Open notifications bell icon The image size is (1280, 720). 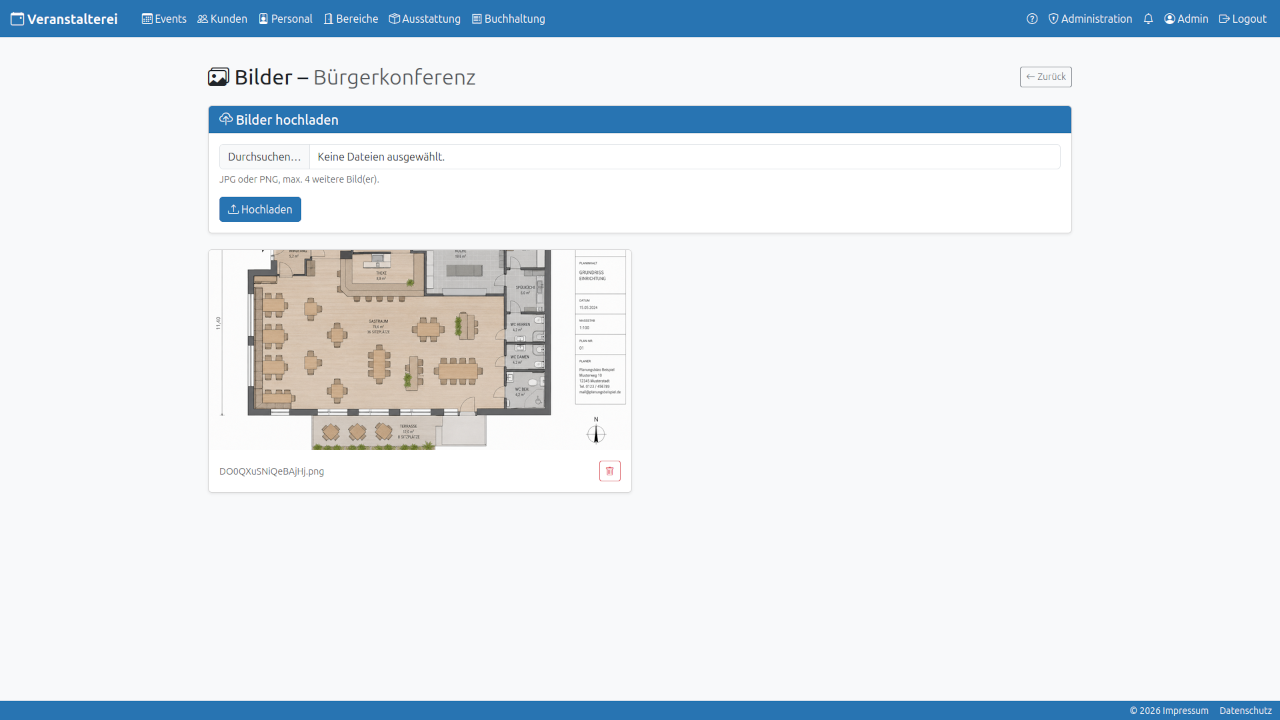[1148, 19]
